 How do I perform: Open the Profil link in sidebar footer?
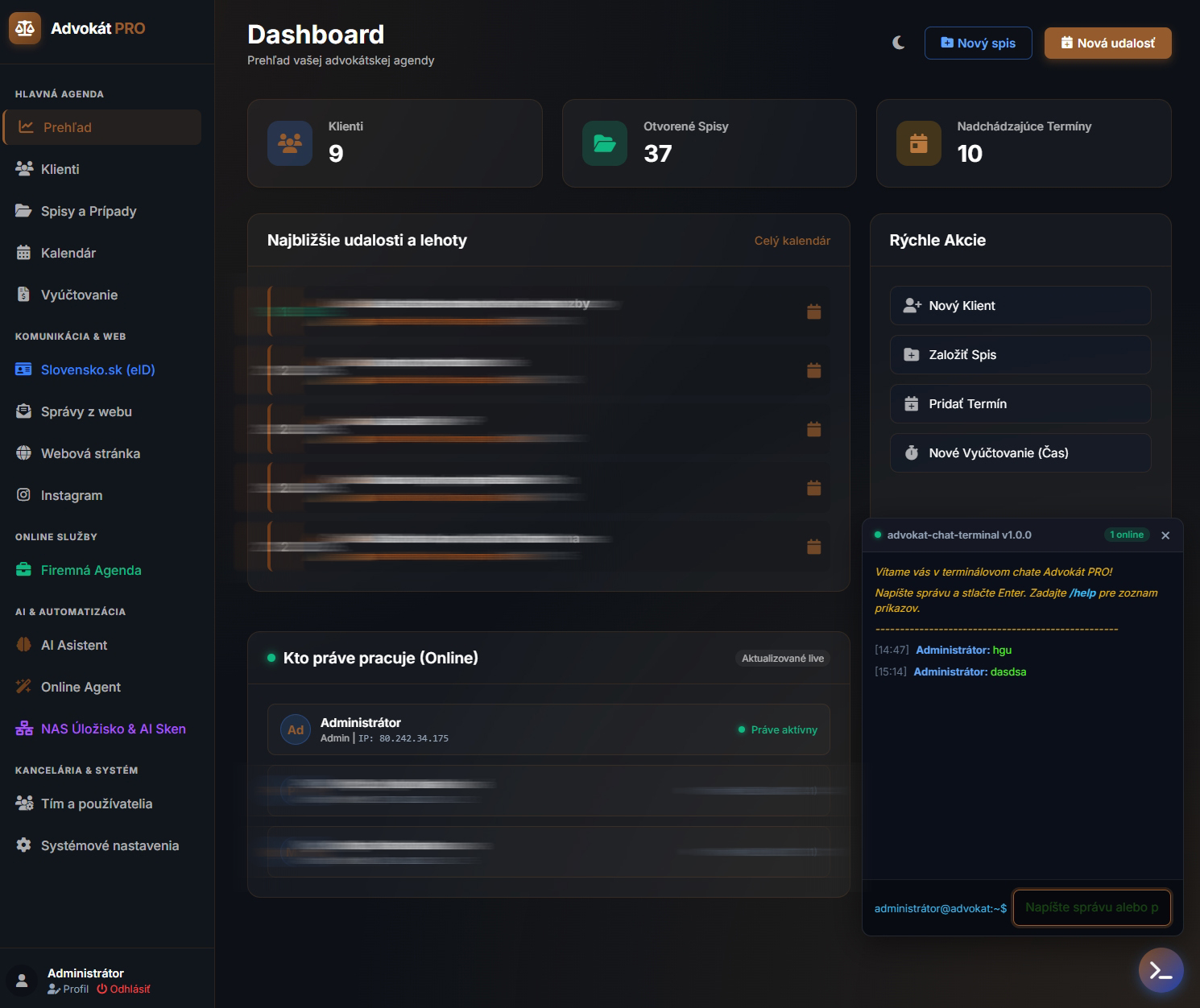[68, 989]
